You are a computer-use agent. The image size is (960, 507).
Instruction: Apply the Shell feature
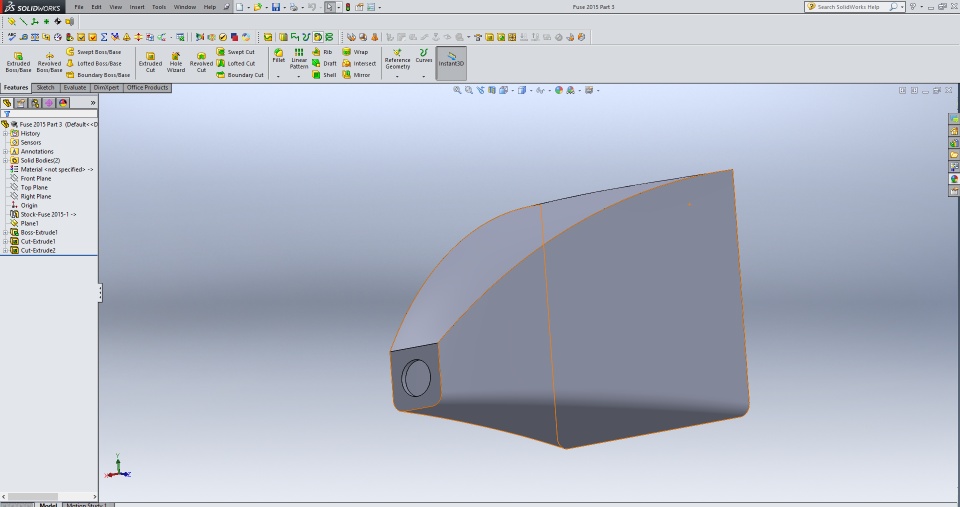(324, 75)
